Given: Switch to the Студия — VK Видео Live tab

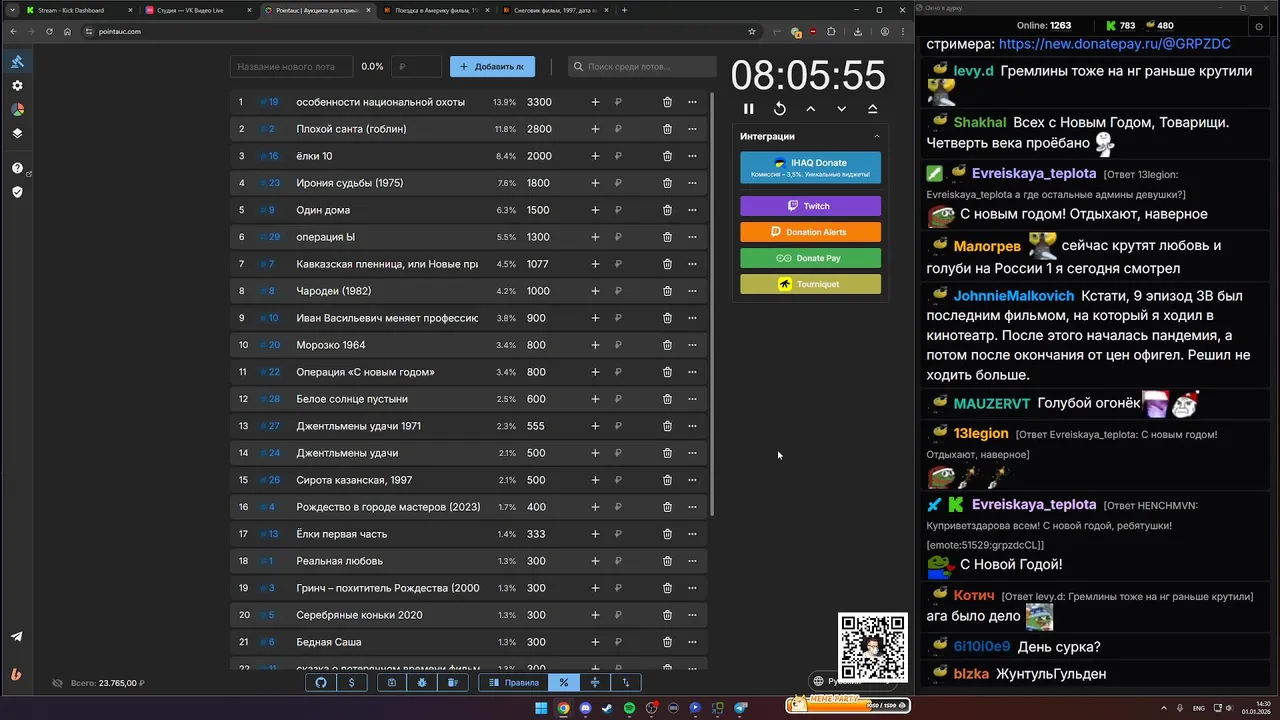Looking at the screenshot, I should point(198,10).
